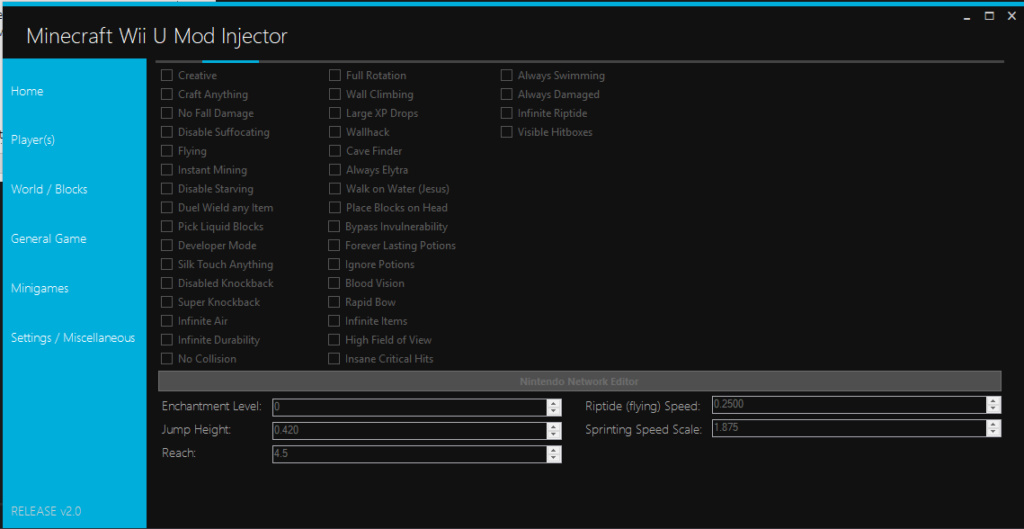The width and height of the screenshot is (1024, 529).
Task: Open Settings / Miscellaneous section
Action: click(x=73, y=338)
